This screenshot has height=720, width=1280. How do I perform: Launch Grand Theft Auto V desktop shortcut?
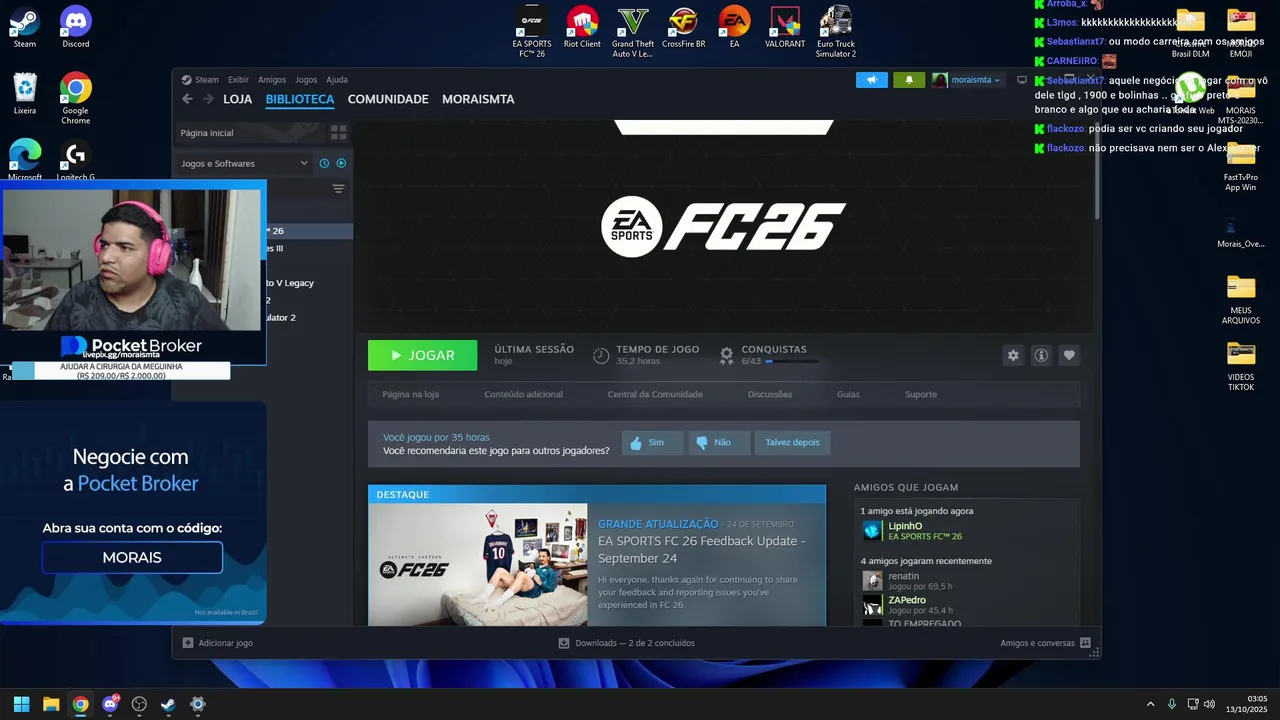point(633,32)
